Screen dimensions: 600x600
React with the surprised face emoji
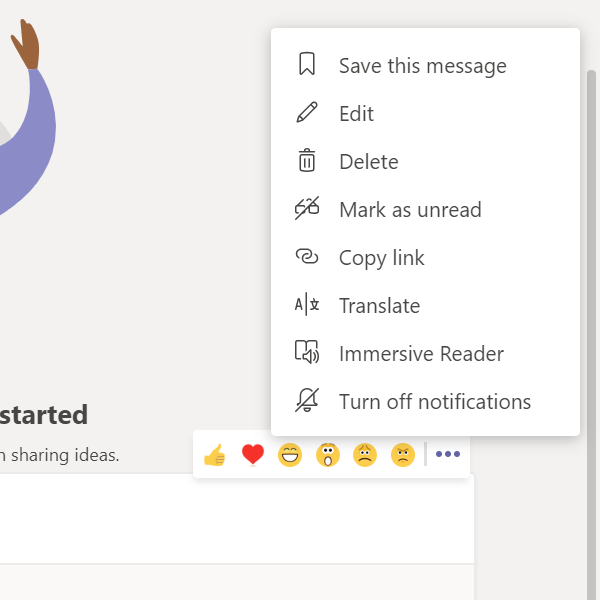coord(328,455)
